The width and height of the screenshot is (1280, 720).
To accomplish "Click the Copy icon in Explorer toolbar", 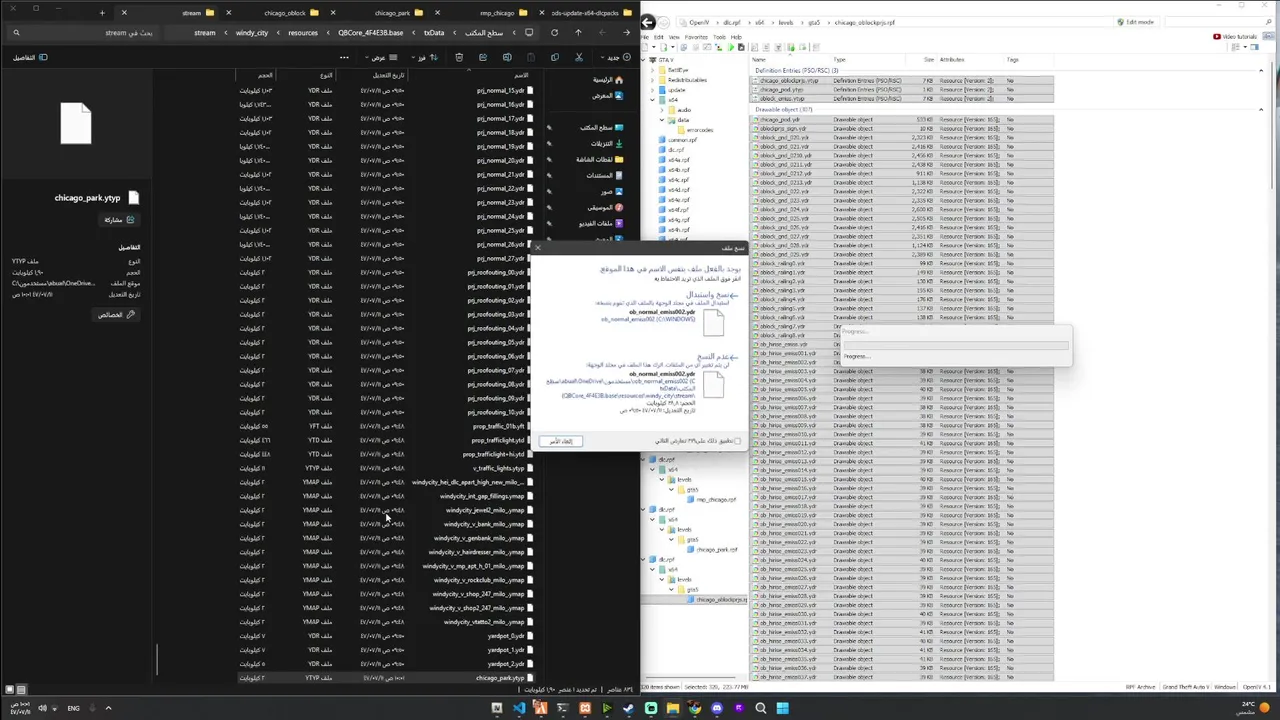I will pos(555,57).
